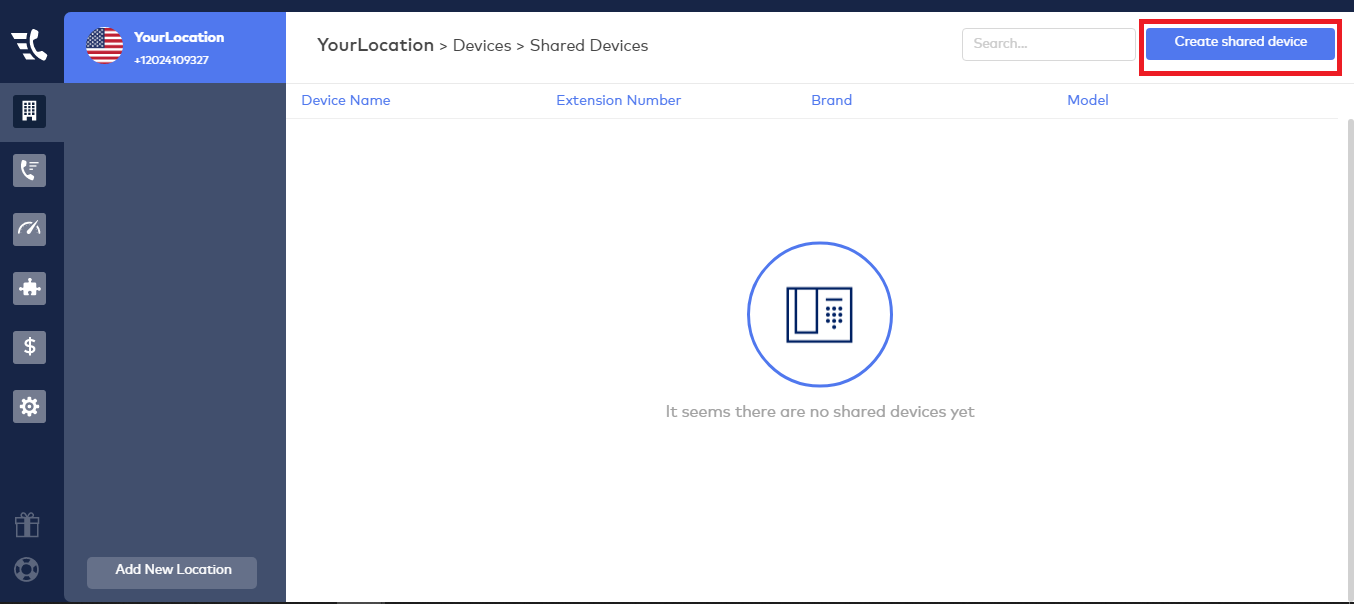Open the integrations puzzle piece icon

pos(30,288)
